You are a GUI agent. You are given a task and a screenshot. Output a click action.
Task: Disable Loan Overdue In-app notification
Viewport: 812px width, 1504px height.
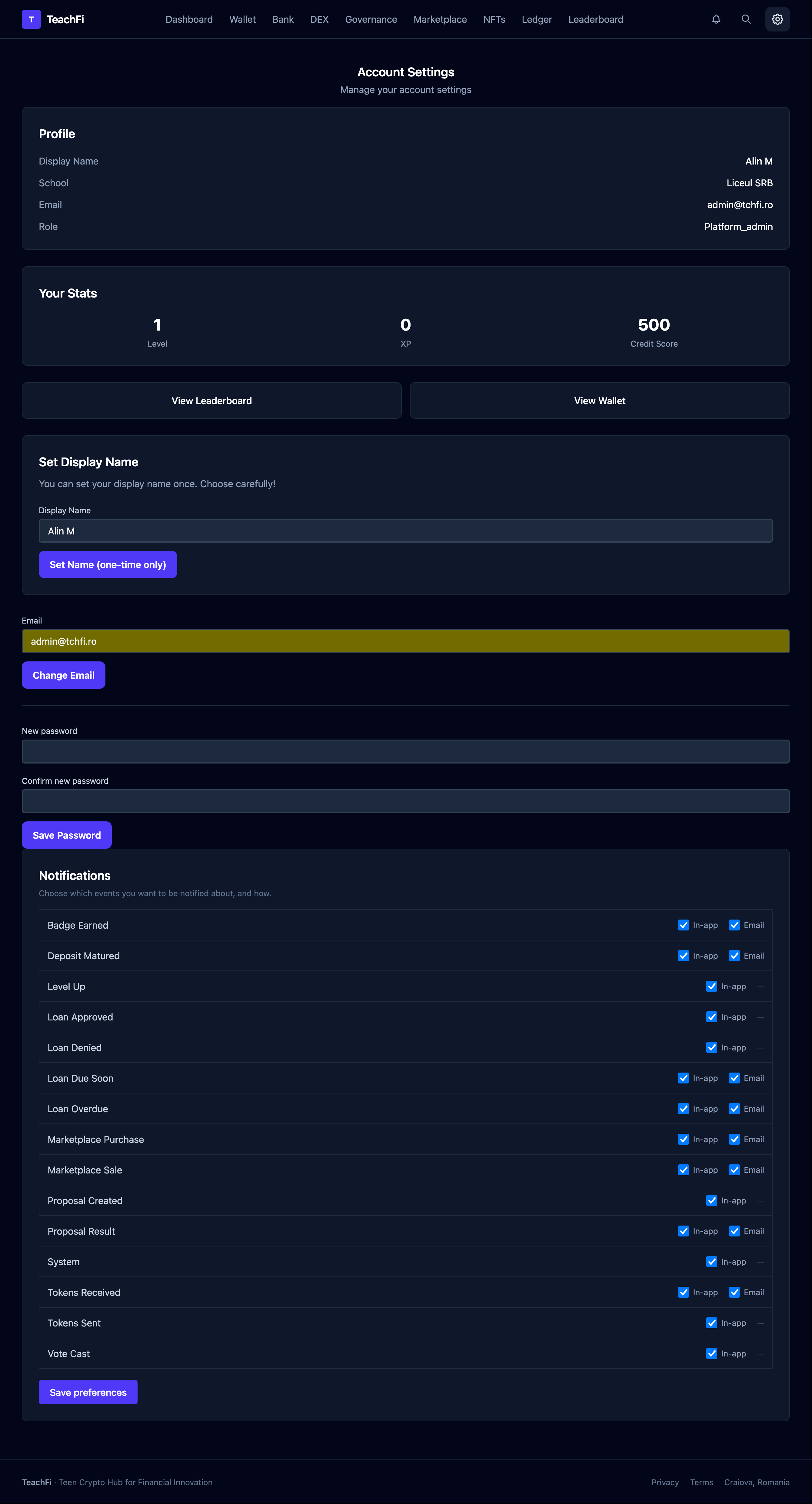pyautogui.click(x=683, y=1109)
